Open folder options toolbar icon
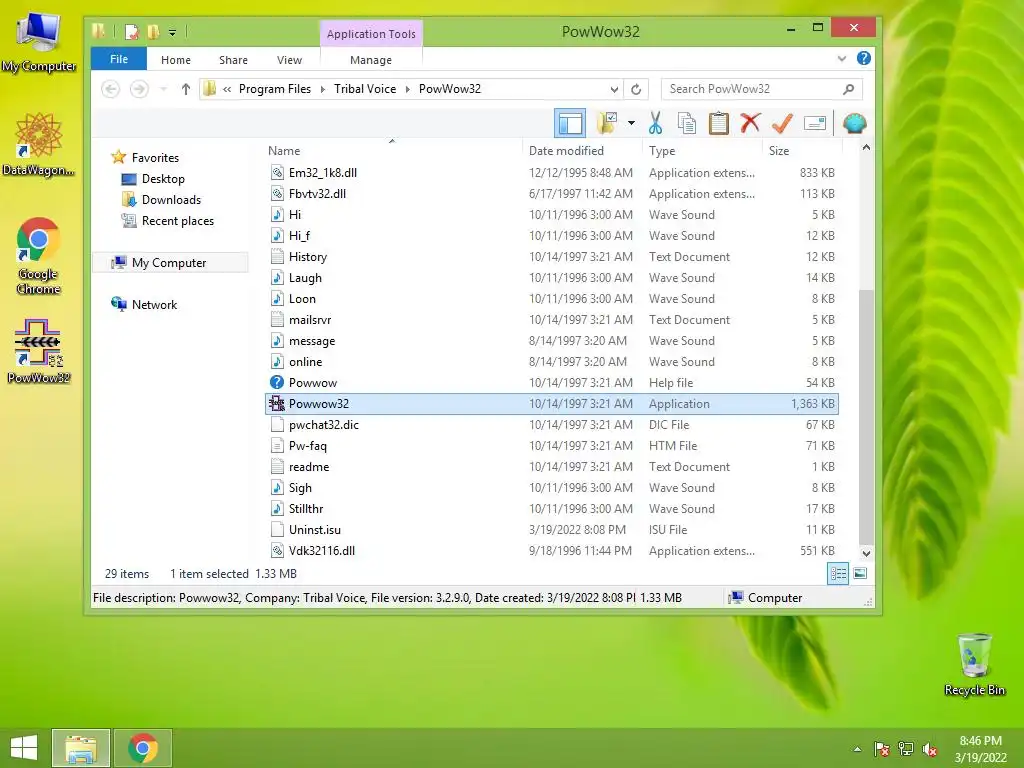Viewport: 1024px width, 768px height. pos(607,123)
